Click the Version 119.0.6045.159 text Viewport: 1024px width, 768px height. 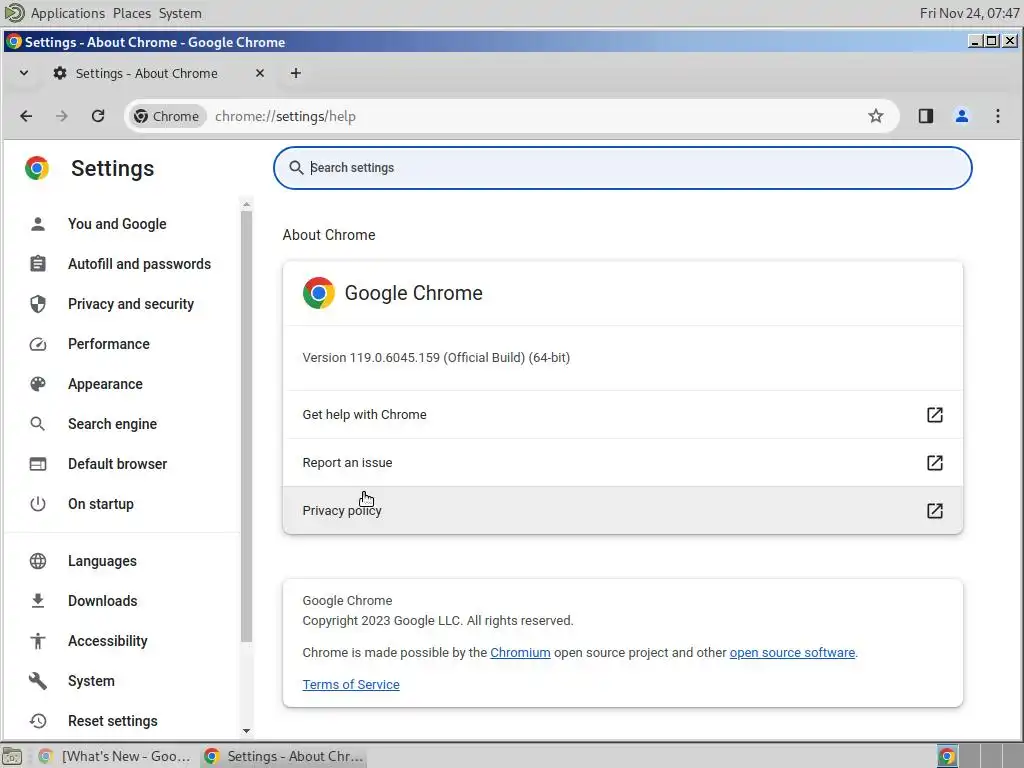pyautogui.click(x=436, y=358)
